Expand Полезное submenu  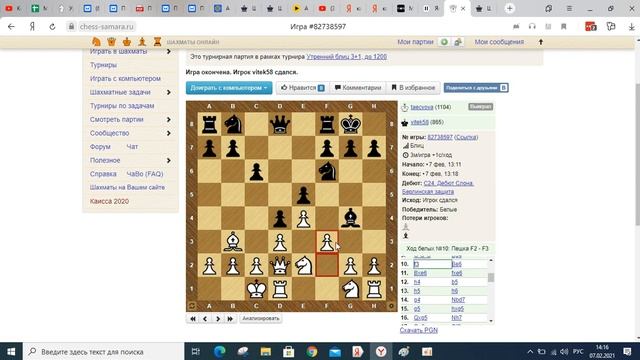point(169,160)
